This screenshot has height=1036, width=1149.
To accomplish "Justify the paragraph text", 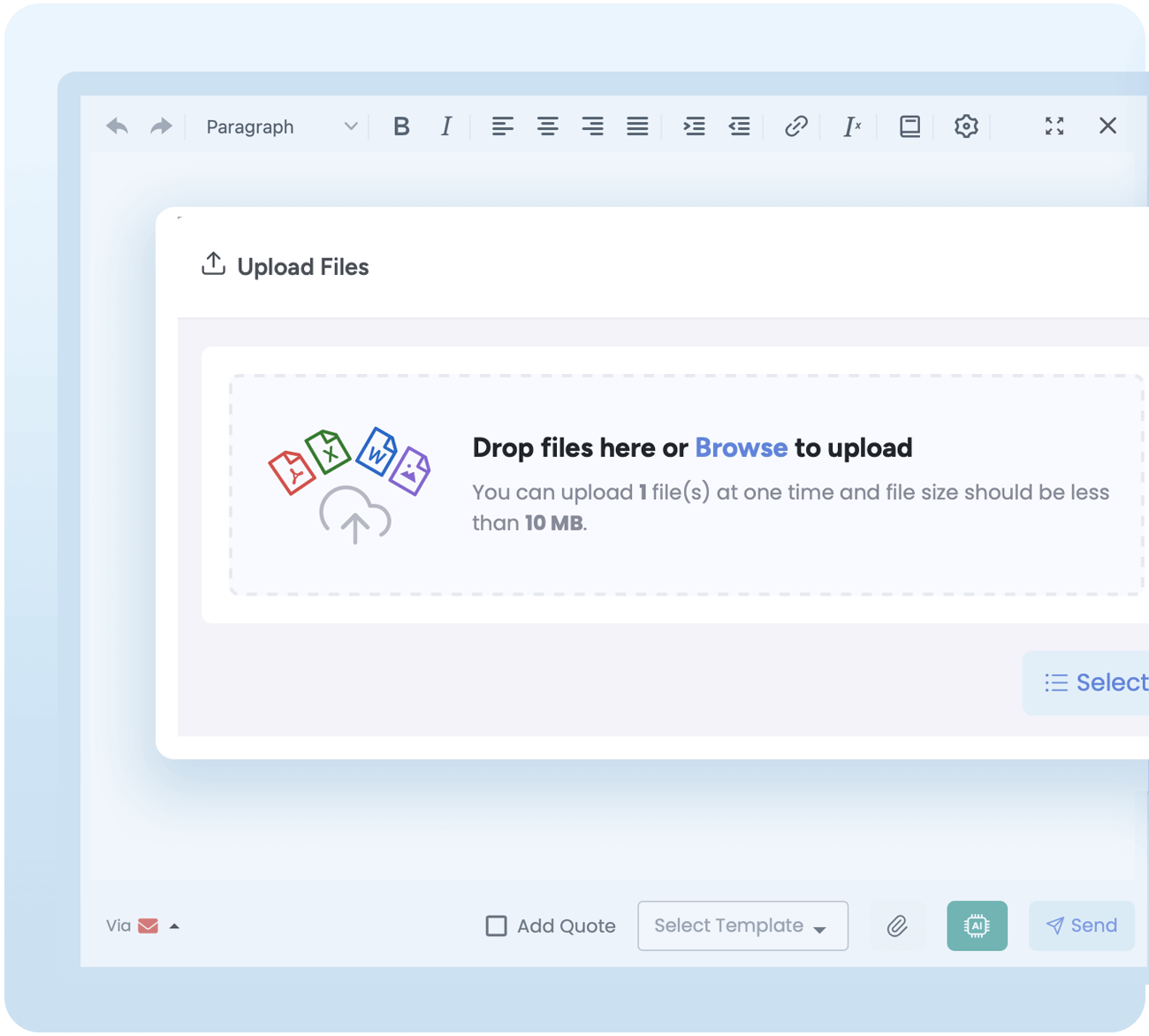I will (637, 126).
